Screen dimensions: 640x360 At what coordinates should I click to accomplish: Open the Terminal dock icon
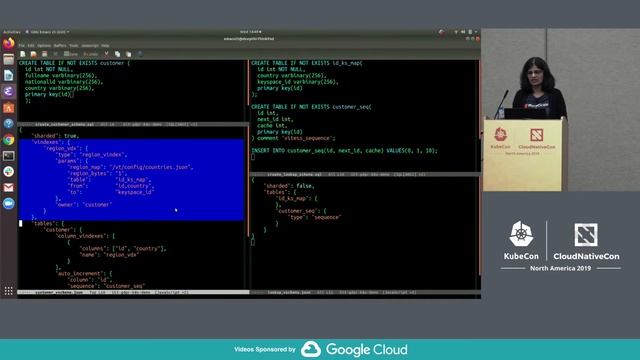point(9,156)
